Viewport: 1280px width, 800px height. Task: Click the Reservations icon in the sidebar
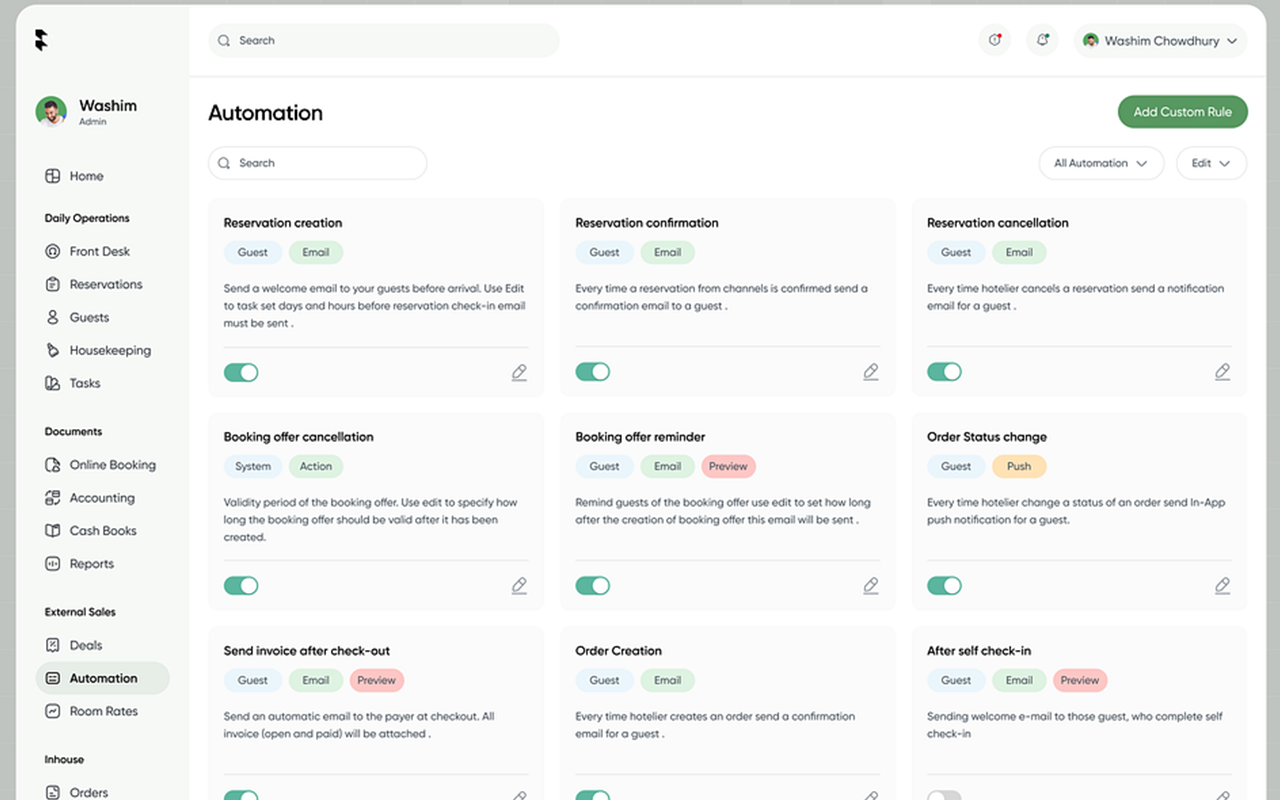[50, 284]
